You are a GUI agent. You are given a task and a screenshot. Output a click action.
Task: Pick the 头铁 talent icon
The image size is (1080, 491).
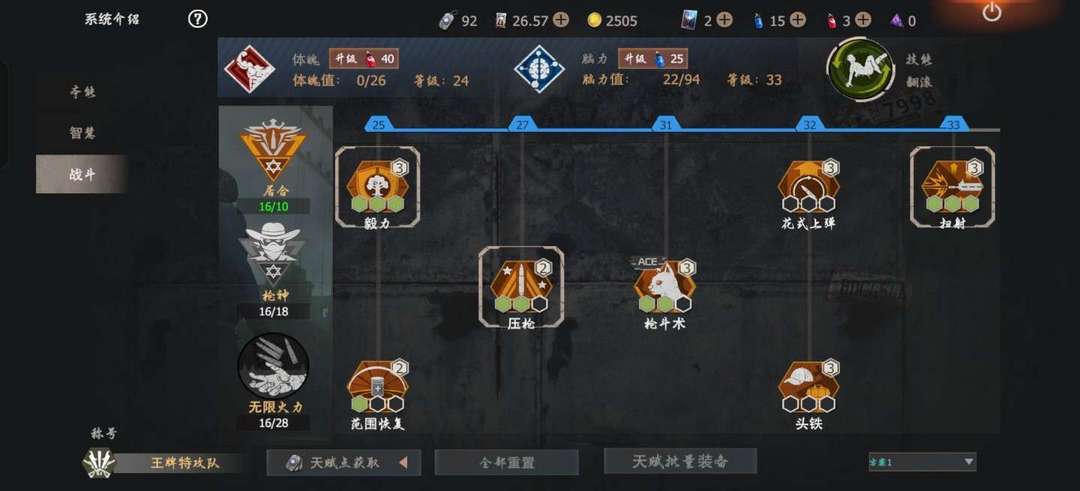pyautogui.click(x=809, y=386)
